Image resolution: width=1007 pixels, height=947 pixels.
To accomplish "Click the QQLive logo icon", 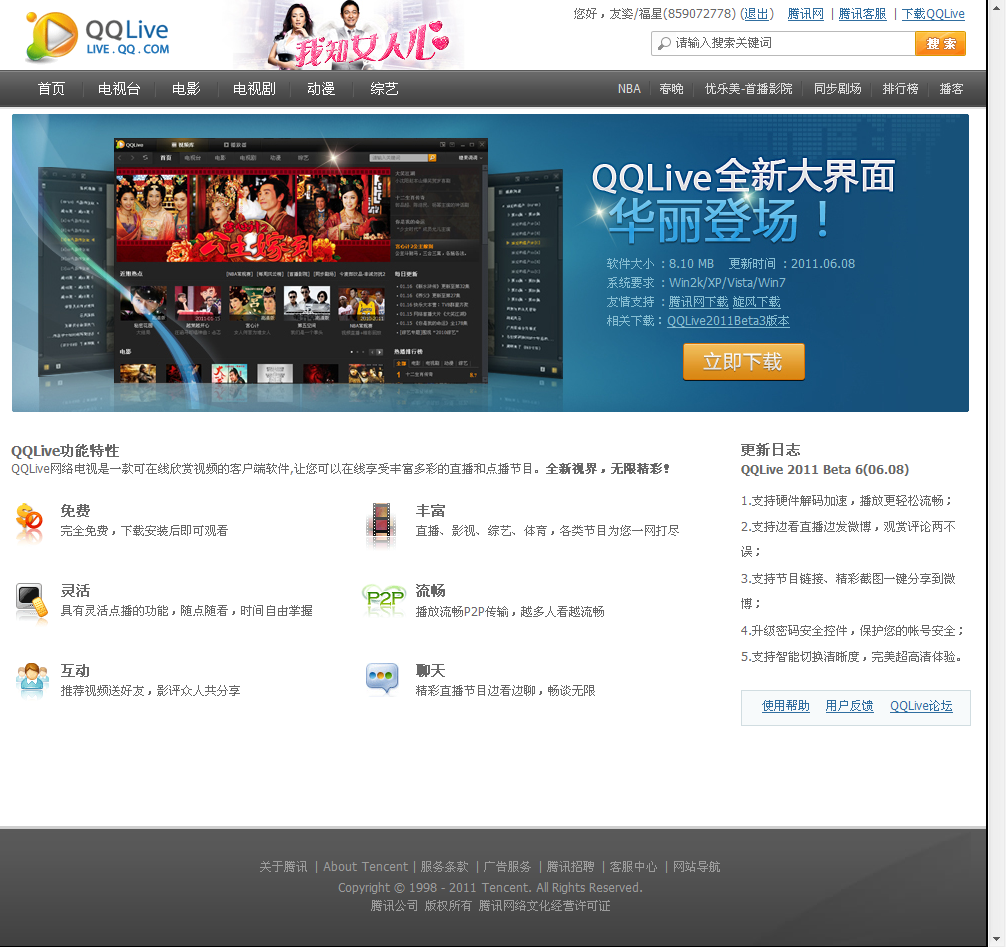I will pyautogui.click(x=51, y=37).
